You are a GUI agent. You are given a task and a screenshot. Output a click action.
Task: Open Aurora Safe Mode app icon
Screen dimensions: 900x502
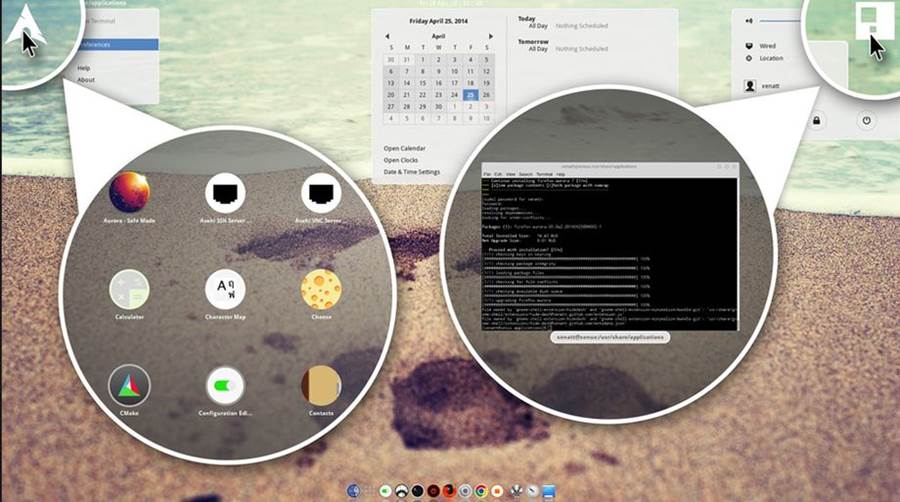[130, 191]
